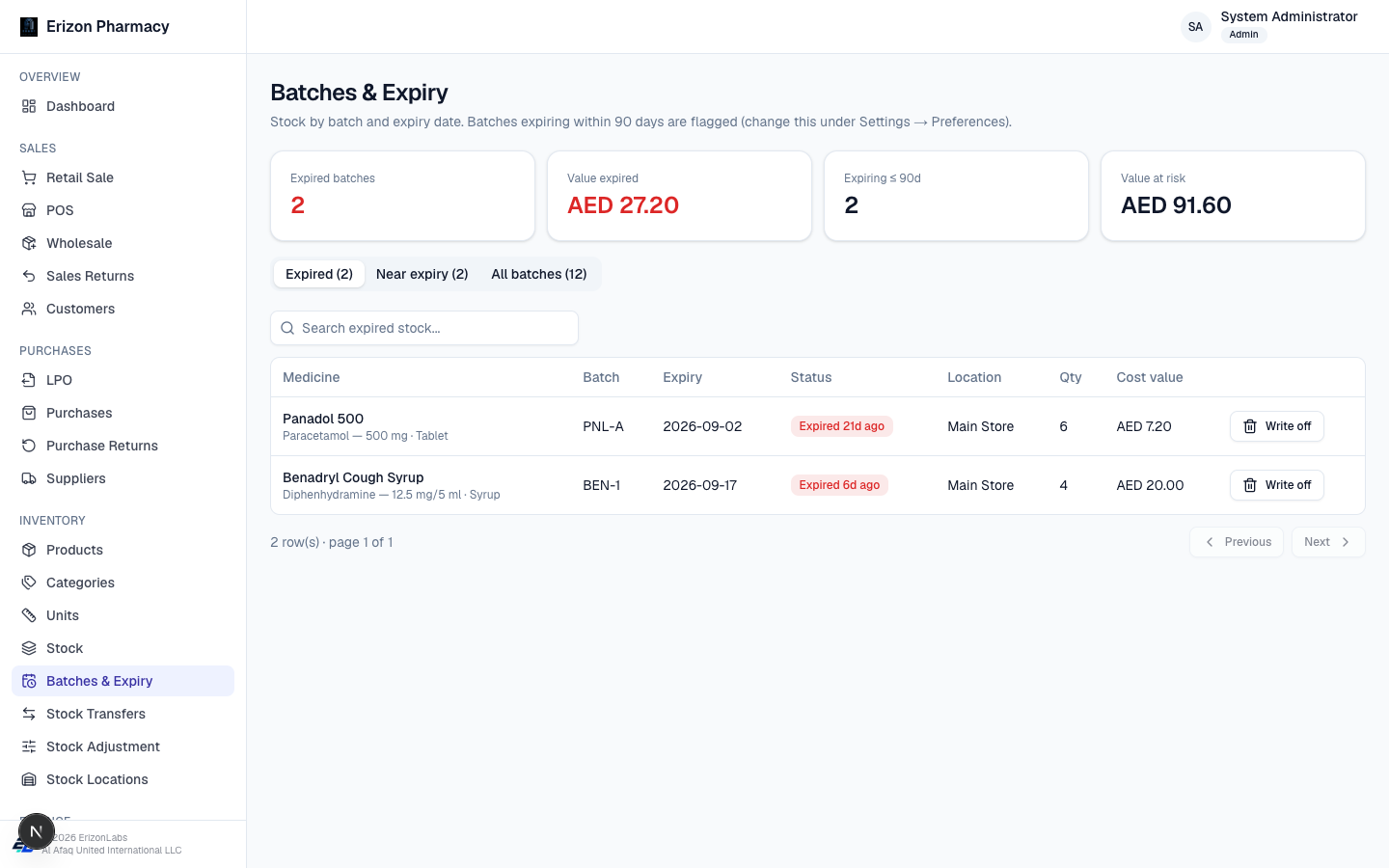
Task: Switch to the All batches (12) tab
Action: click(539, 274)
